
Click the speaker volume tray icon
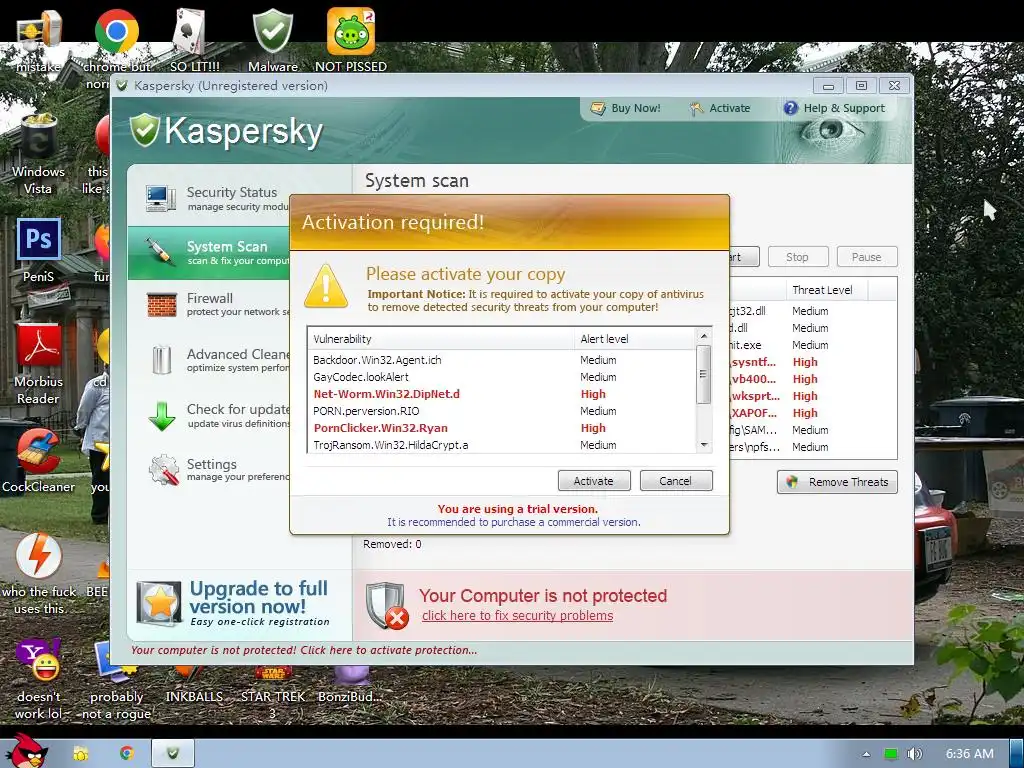click(x=914, y=754)
